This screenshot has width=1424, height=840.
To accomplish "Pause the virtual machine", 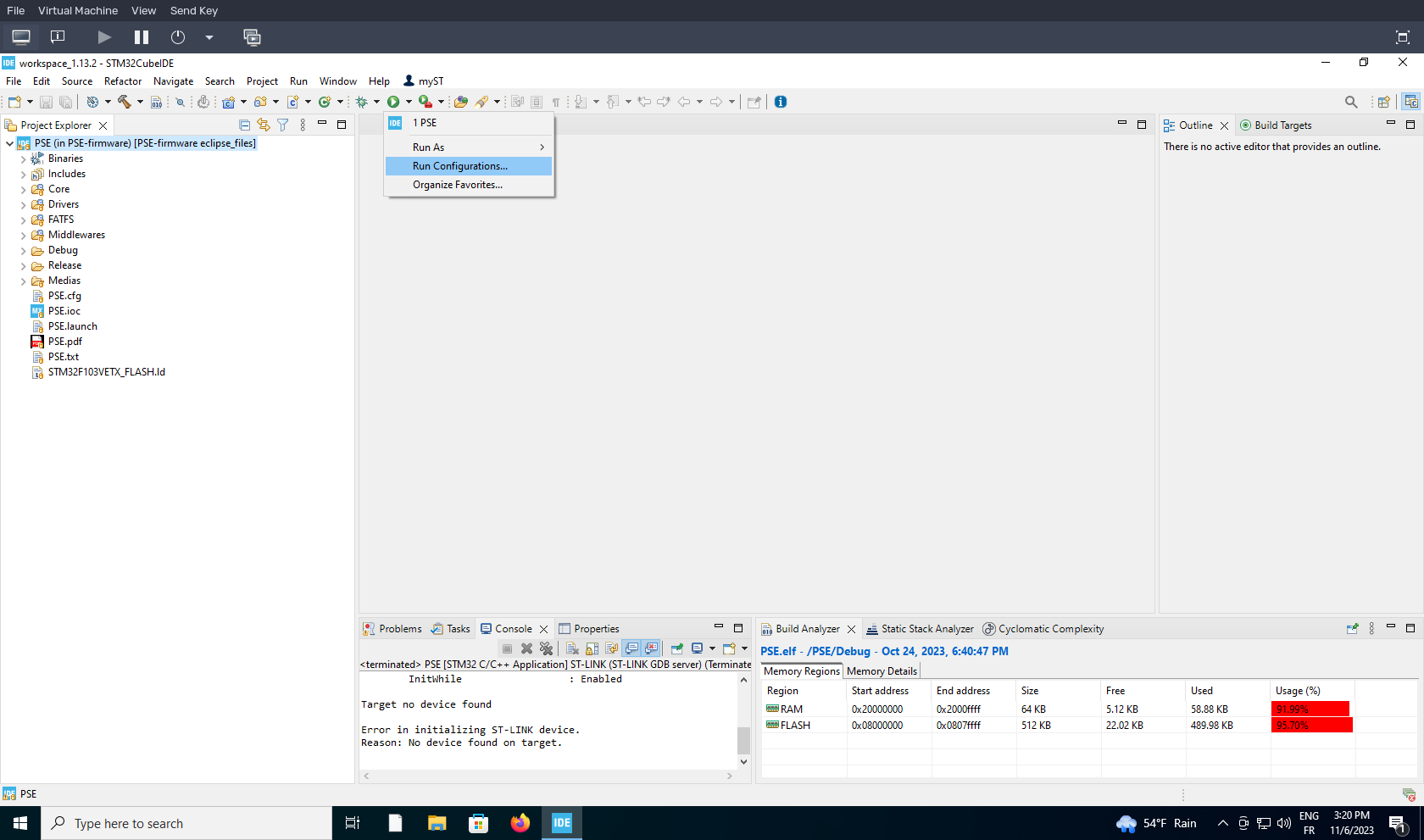I will pos(142,37).
